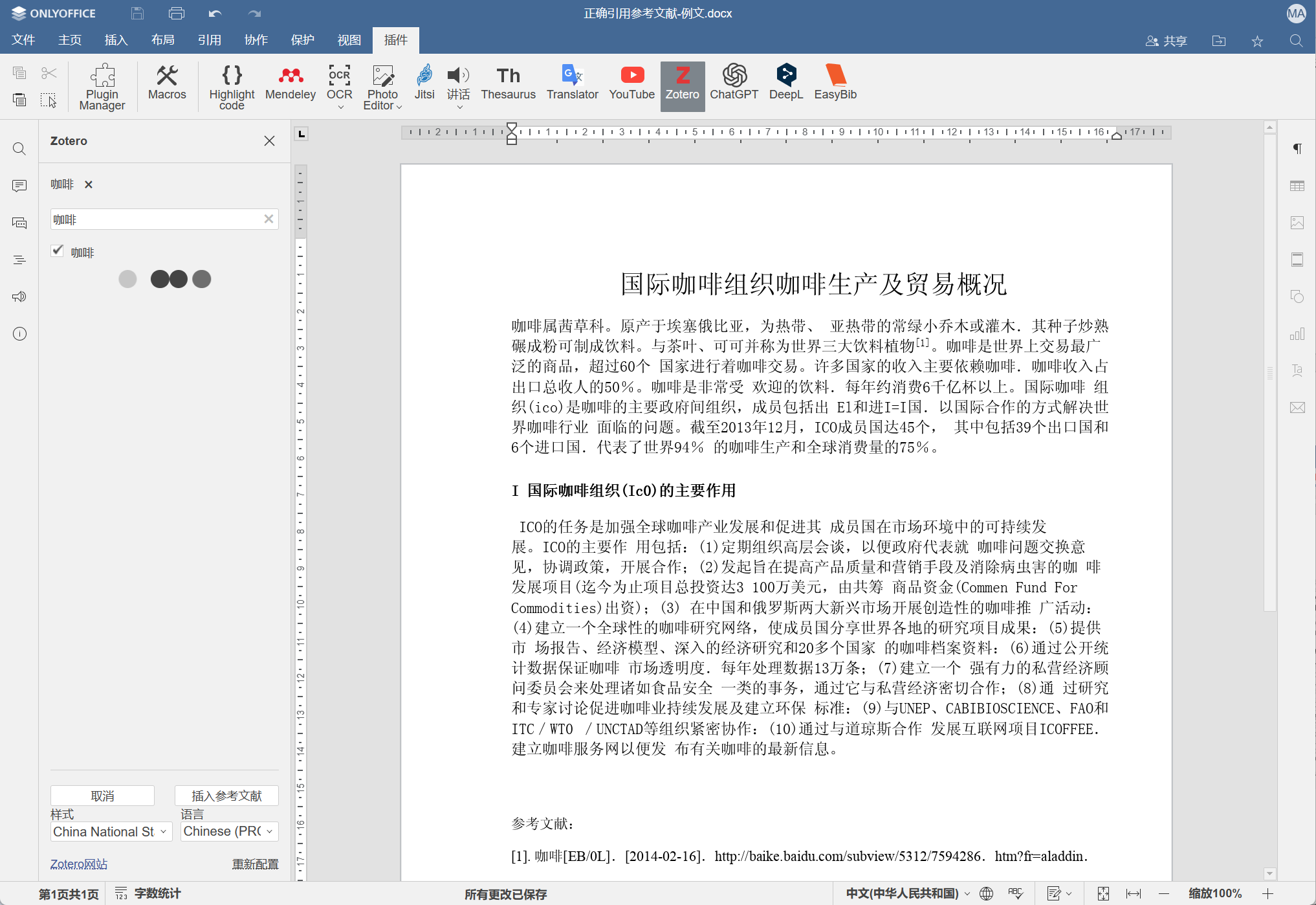Open the OCR plugin dropdown arrow
The image size is (1316, 905).
coord(340,107)
